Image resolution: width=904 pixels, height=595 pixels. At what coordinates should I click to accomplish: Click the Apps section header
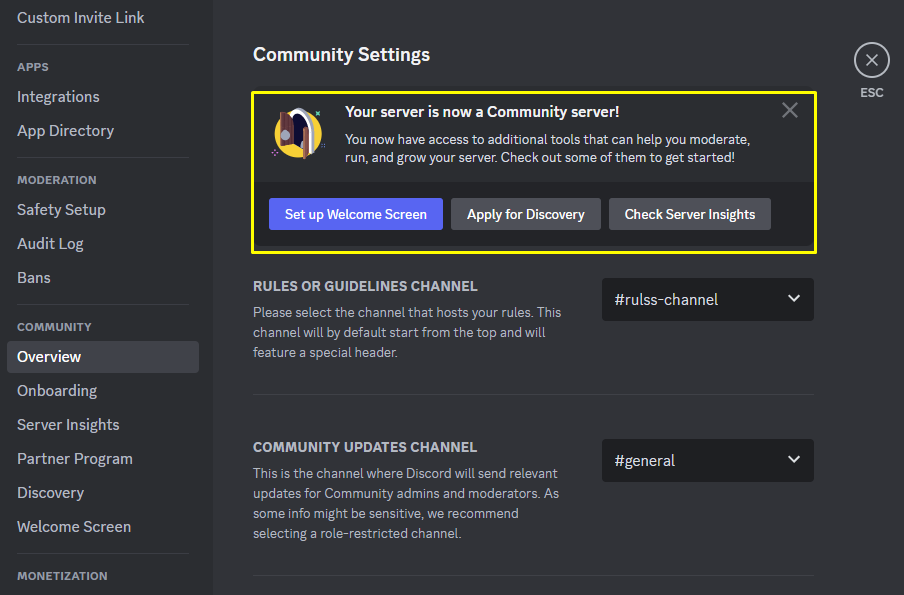pyautogui.click(x=33, y=67)
